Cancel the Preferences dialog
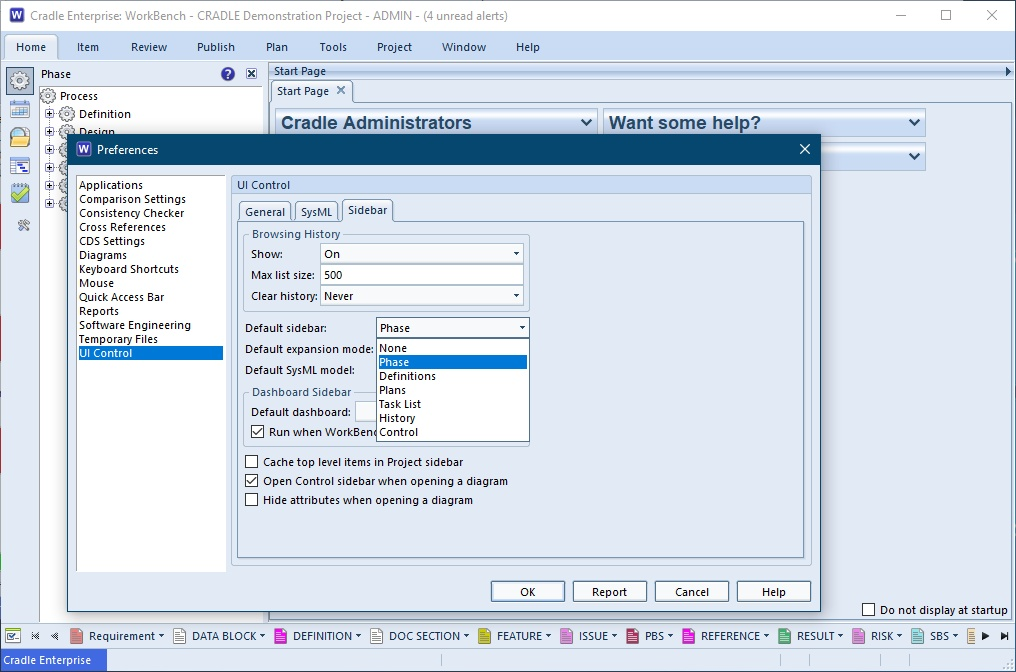The height and width of the screenshot is (672, 1016). 691,592
